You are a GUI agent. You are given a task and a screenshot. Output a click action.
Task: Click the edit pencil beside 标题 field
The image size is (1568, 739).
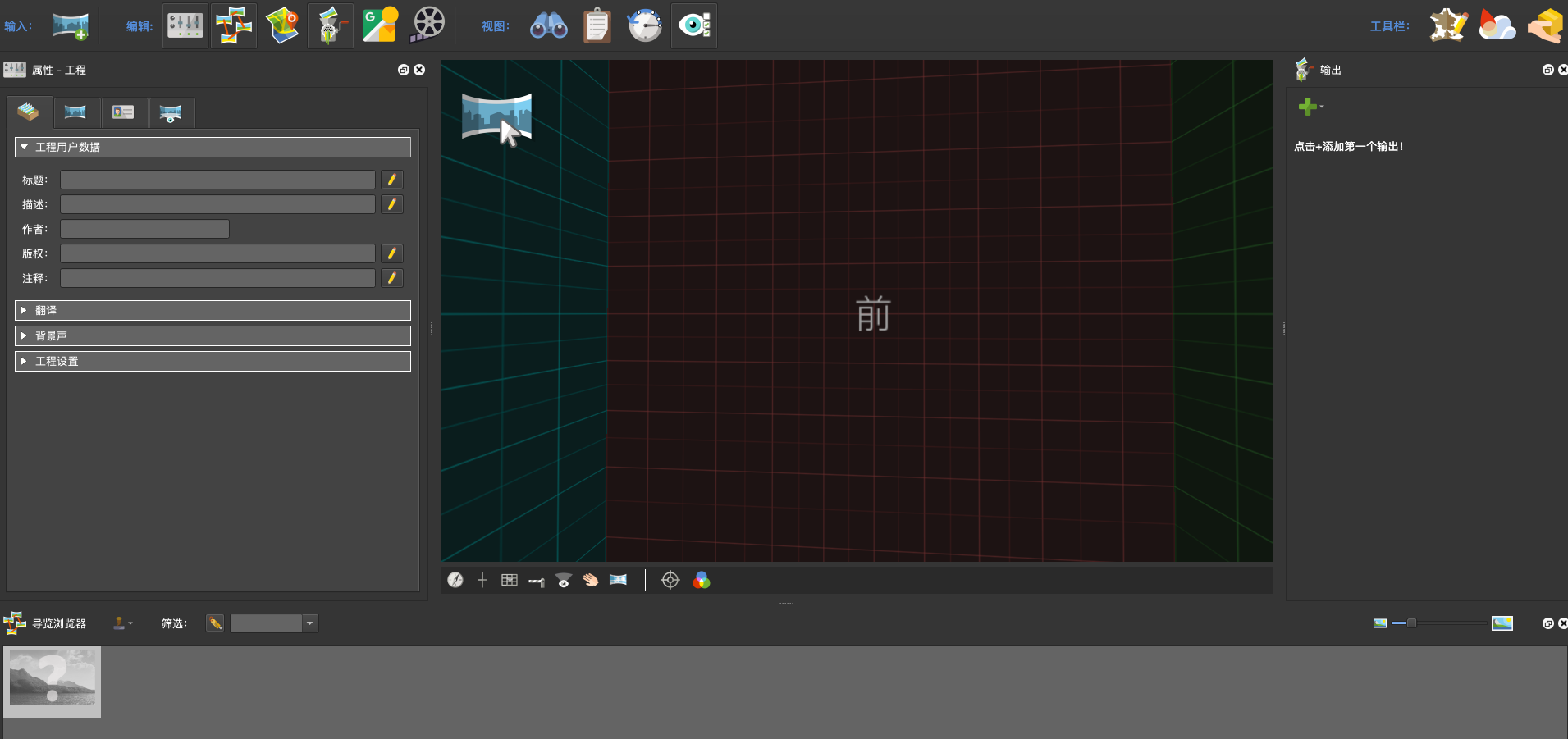392,180
